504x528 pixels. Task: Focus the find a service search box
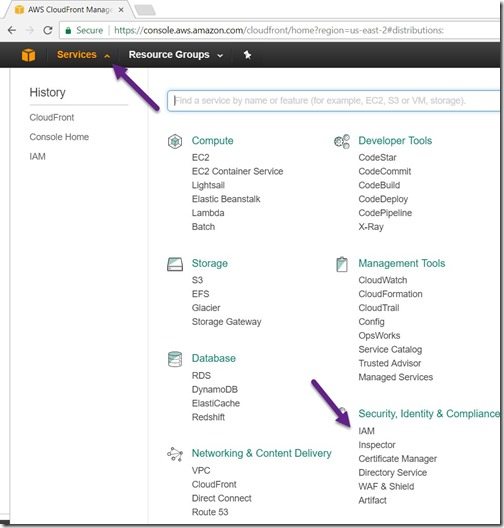pos(333,101)
